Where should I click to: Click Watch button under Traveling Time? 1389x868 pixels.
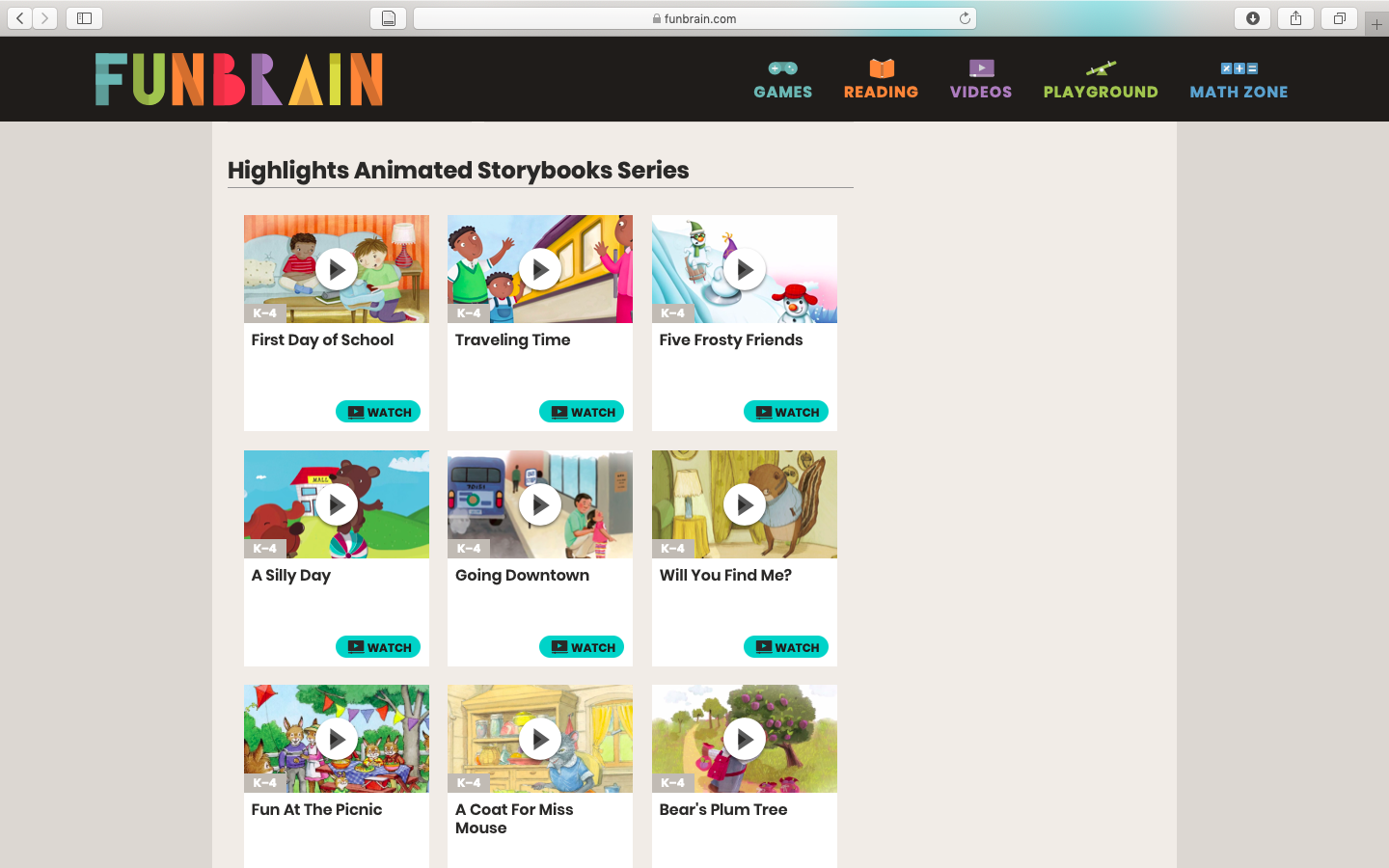(x=582, y=412)
